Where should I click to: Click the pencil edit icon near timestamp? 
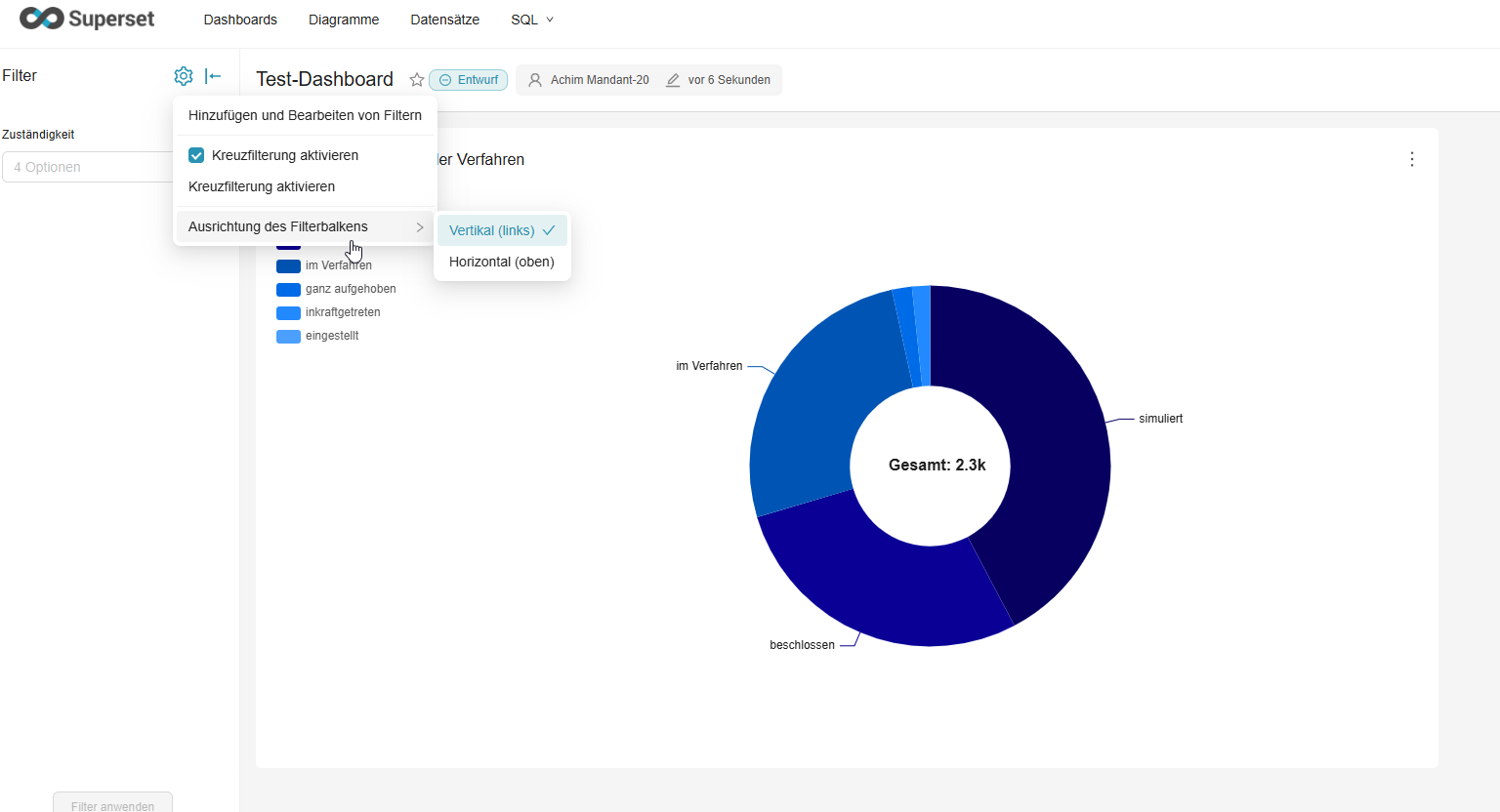pos(673,80)
